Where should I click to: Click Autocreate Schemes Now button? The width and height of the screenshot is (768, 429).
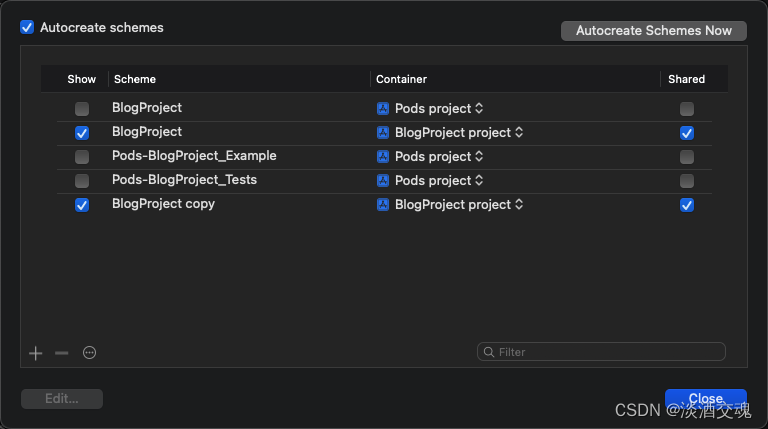pyautogui.click(x=654, y=31)
